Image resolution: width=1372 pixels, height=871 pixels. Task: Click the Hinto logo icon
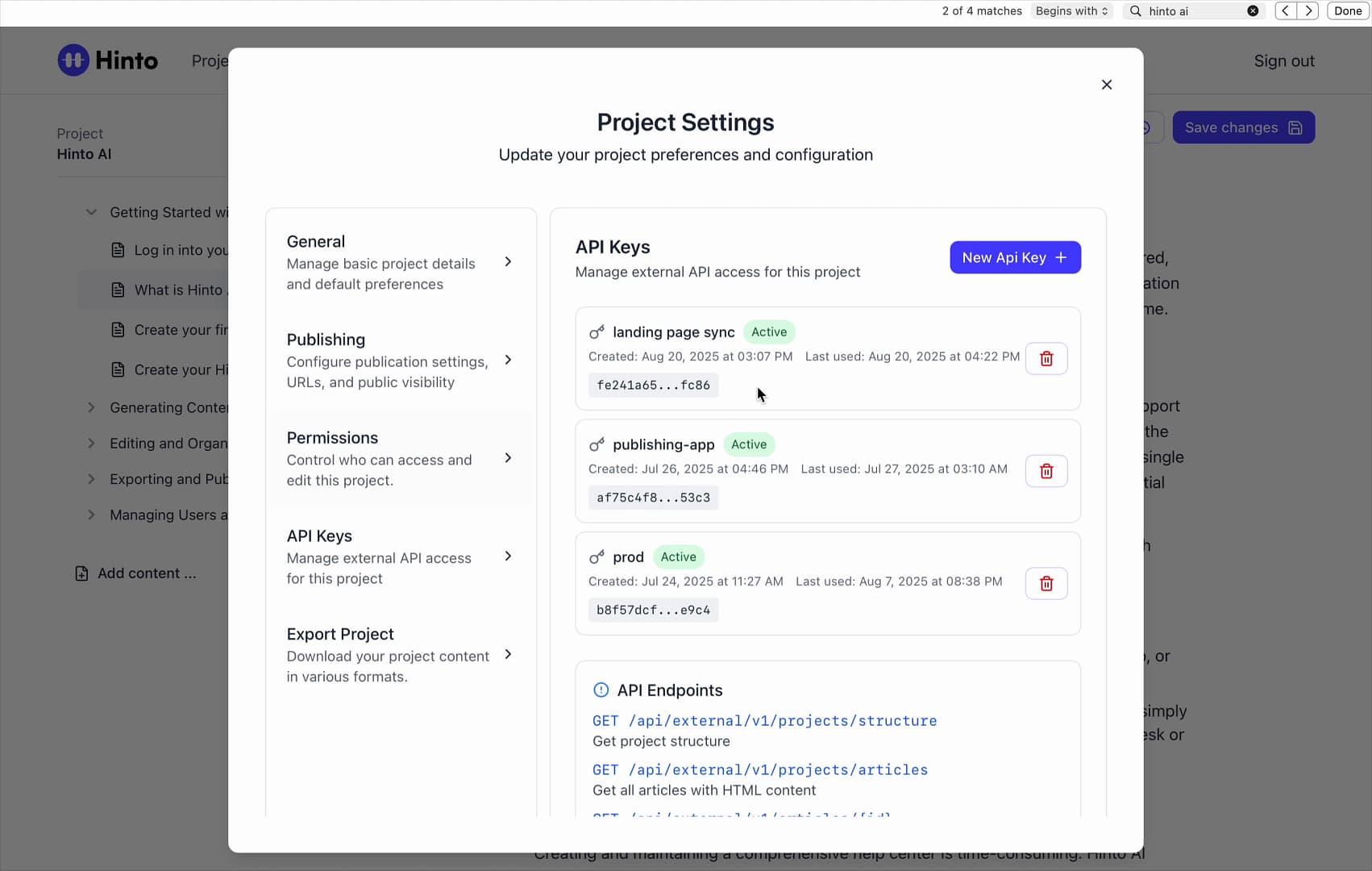tap(73, 60)
